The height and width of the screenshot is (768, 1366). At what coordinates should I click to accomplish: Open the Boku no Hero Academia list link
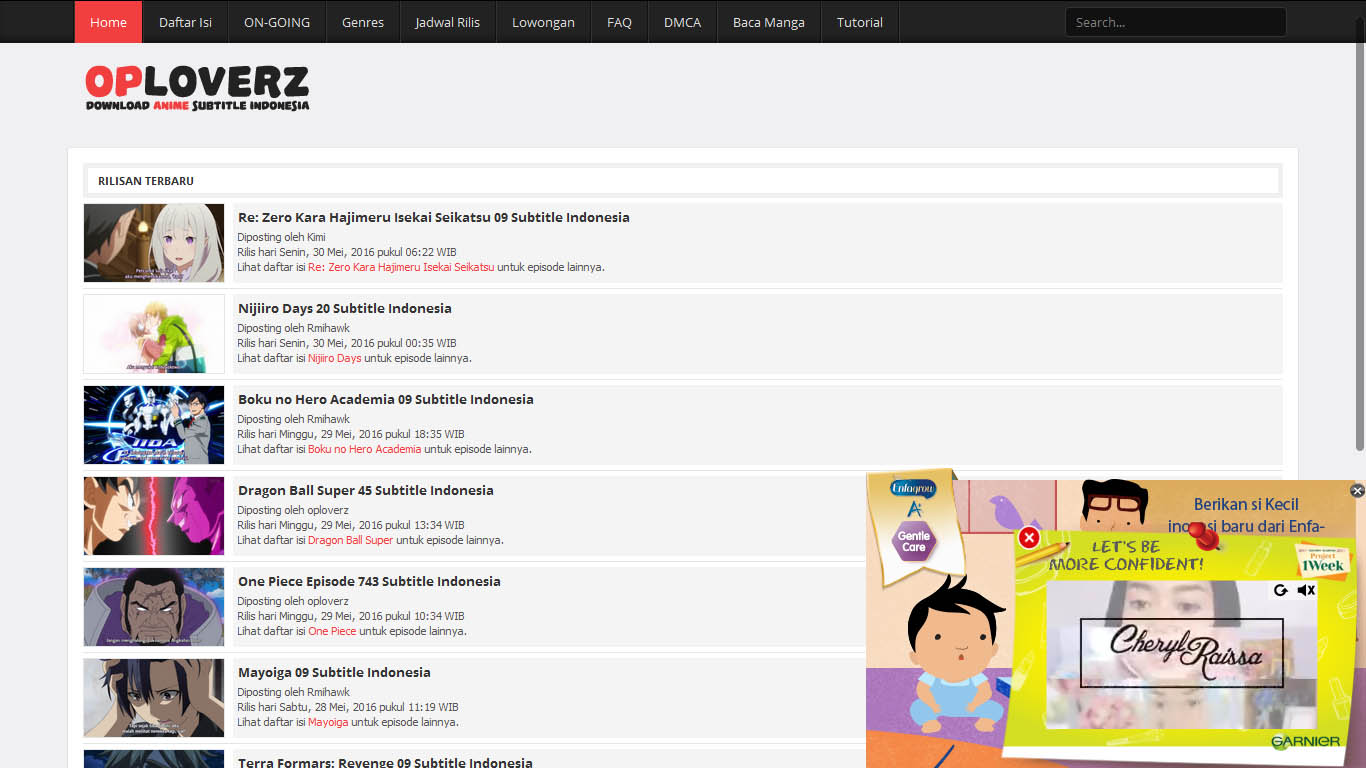pyautogui.click(x=365, y=449)
